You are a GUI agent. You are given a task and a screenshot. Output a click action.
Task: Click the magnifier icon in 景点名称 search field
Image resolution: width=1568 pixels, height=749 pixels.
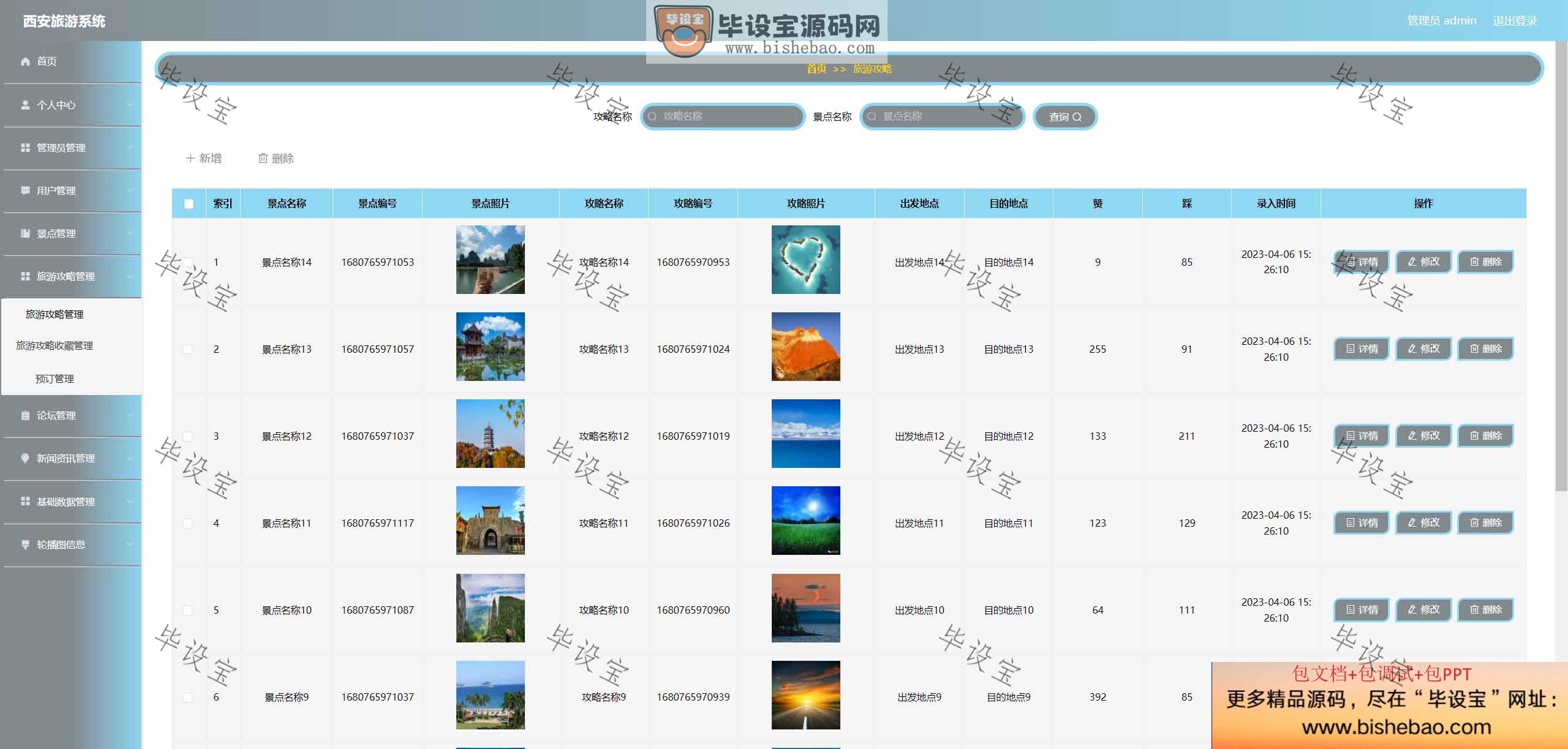(x=872, y=116)
